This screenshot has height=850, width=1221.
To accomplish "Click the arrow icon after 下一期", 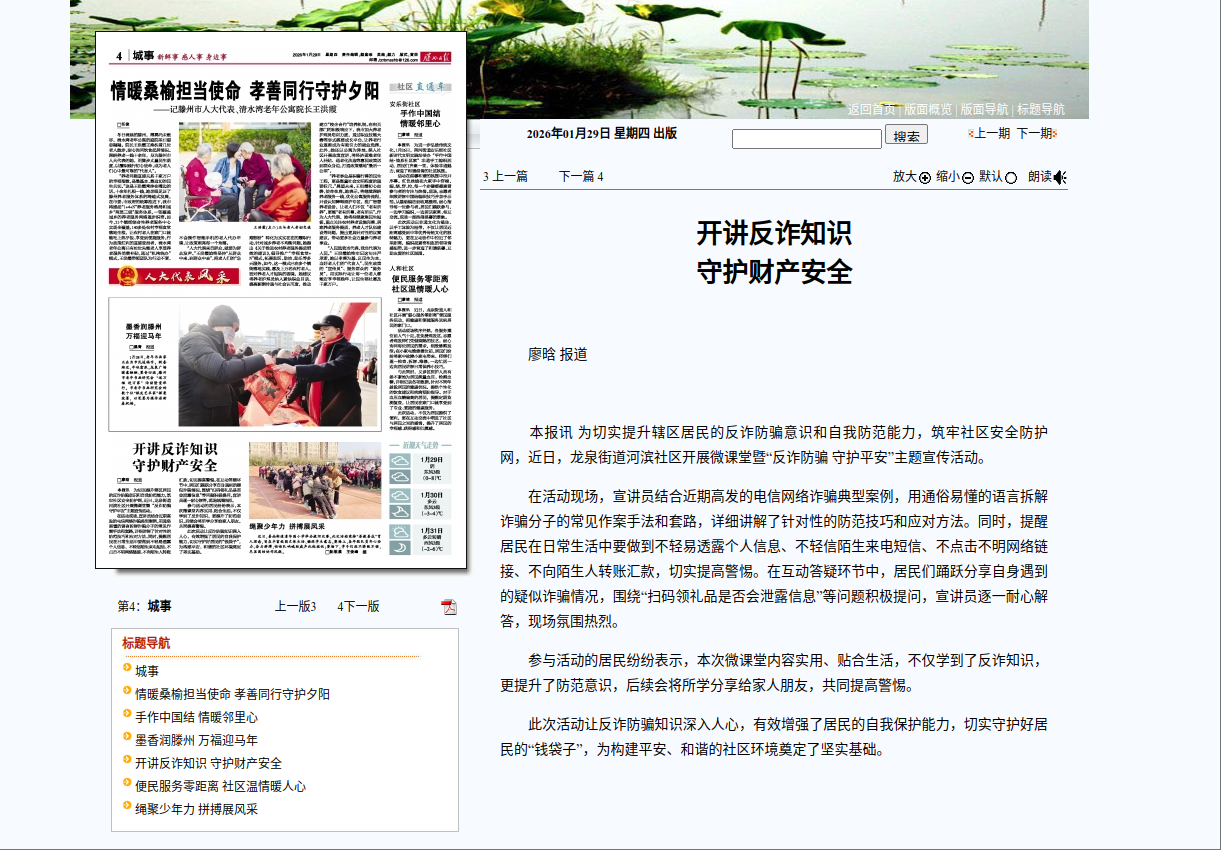I will pyautogui.click(x=1055, y=133).
